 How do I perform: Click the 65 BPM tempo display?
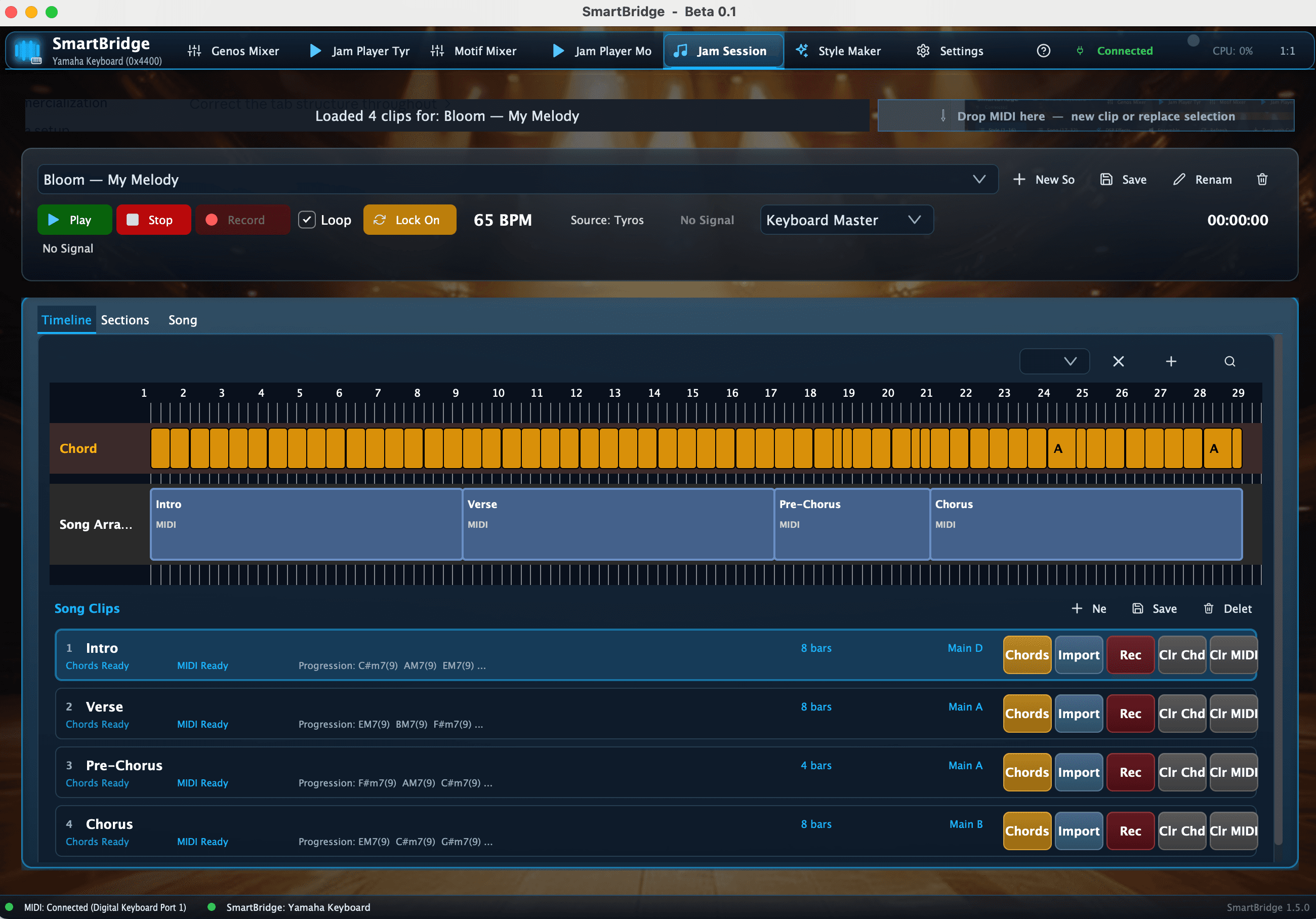tap(503, 220)
